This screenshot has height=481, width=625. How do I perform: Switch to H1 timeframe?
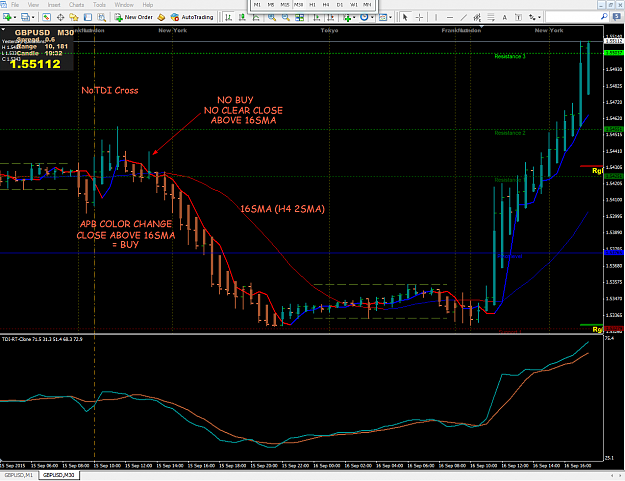tap(312, 5)
